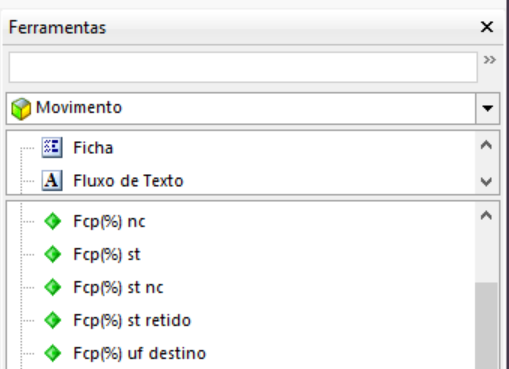Click green diamond icon beside Fcp(%) st

click(x=53, y=254)
